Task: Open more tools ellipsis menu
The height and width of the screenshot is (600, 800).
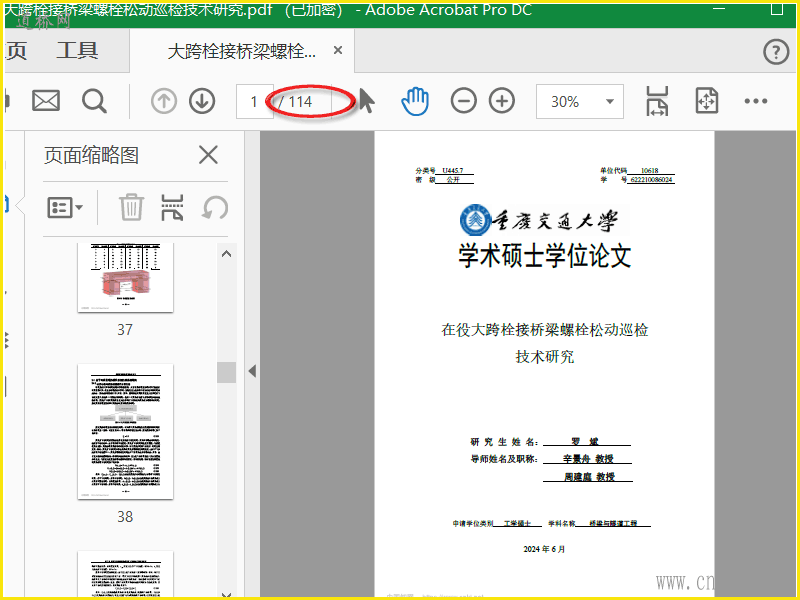Action: click(x=756, y=101)
